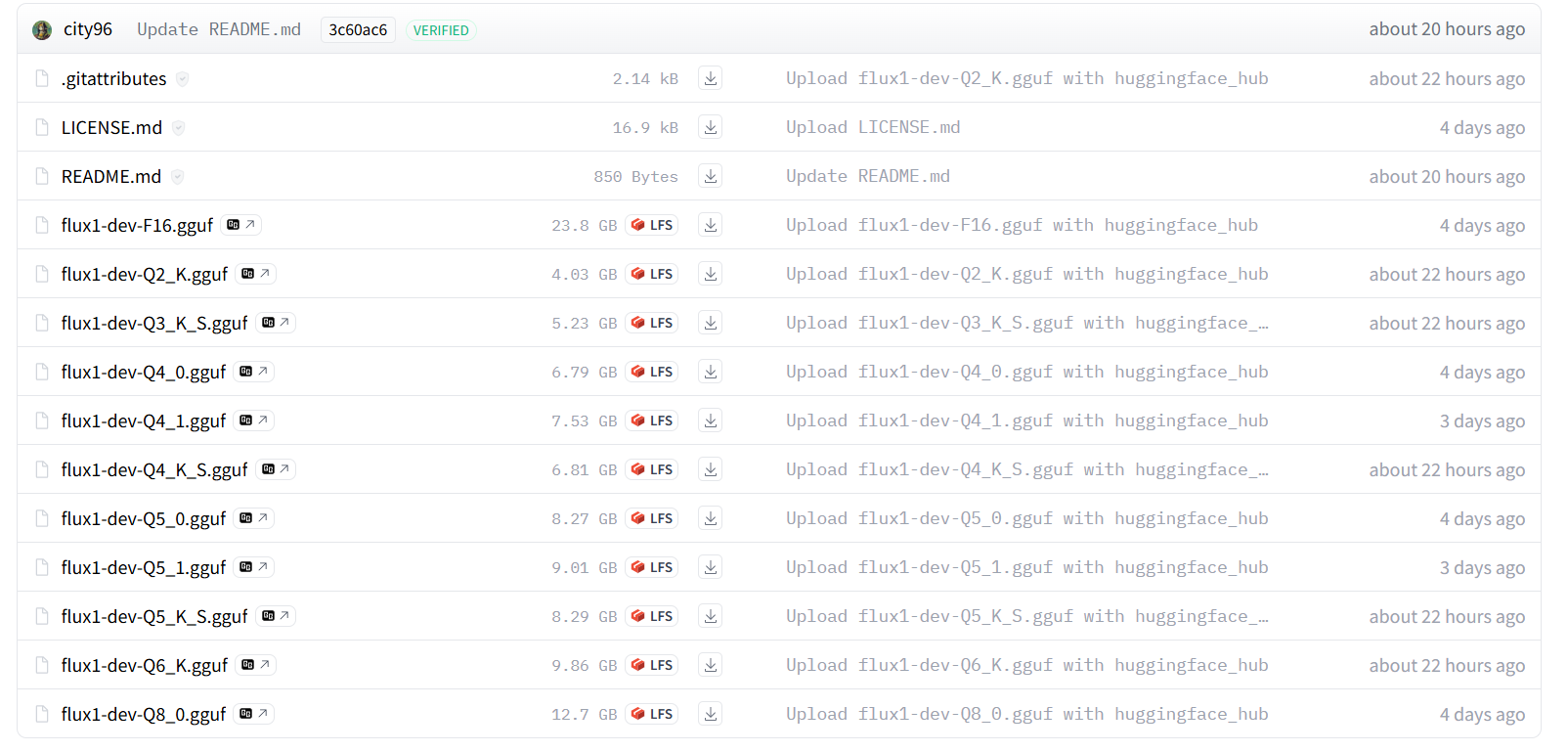Download flux1-dev-Q8_0.gguf file
The height and width of the screenshot is (752, 1568).
click(x=711, y=714)
